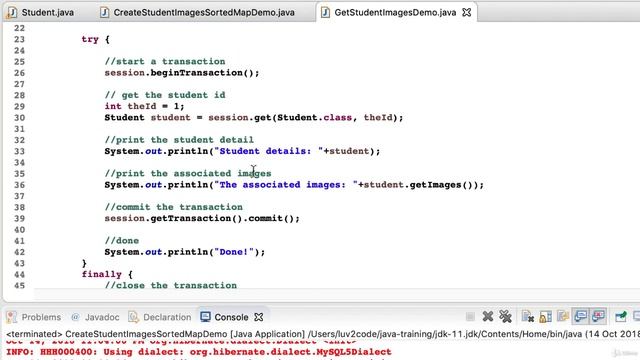Toggle the Scroll Lock icon in Console

pyautogui.click(x=545, y=316)
